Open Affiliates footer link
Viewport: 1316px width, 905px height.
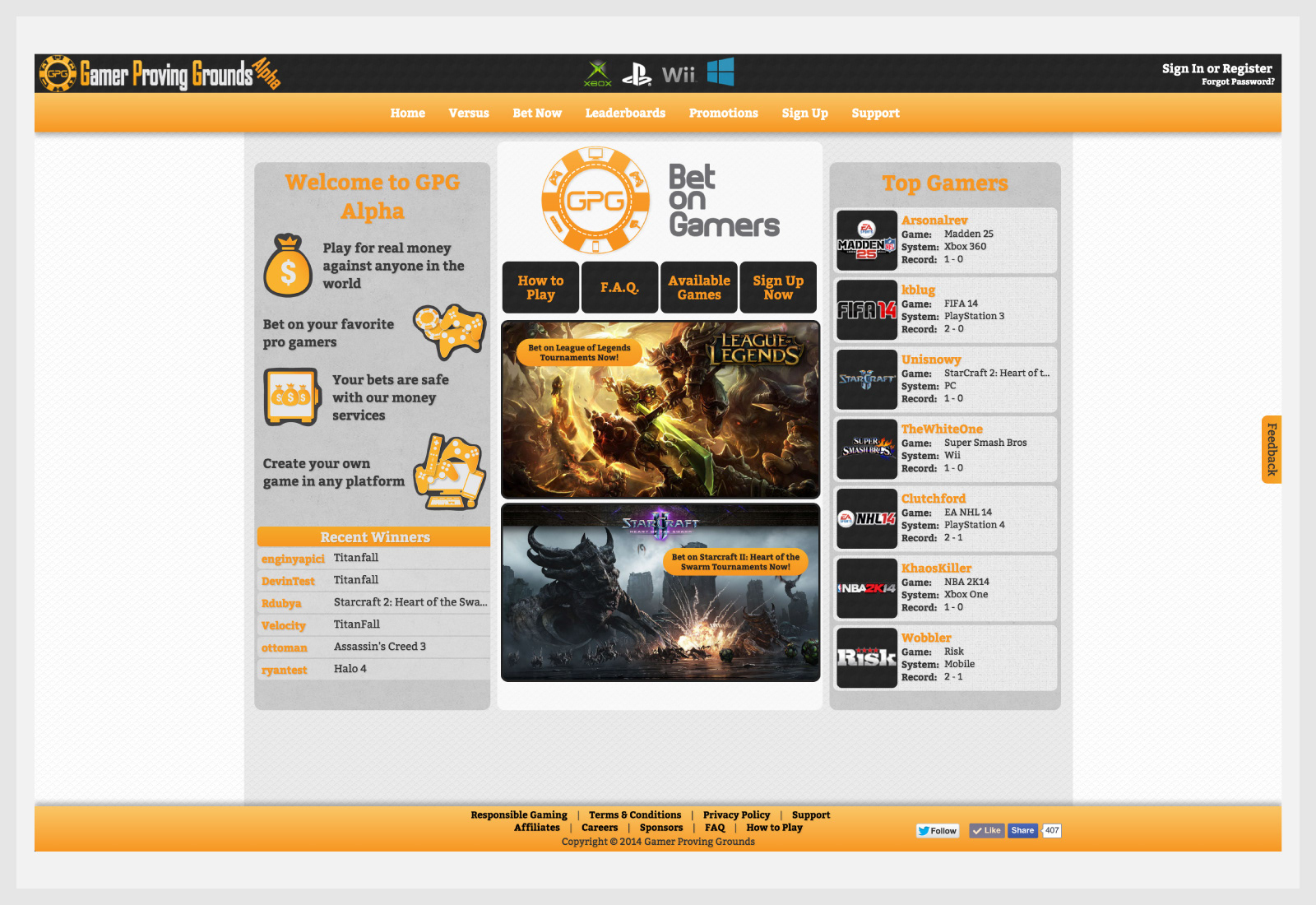[537, 828]
